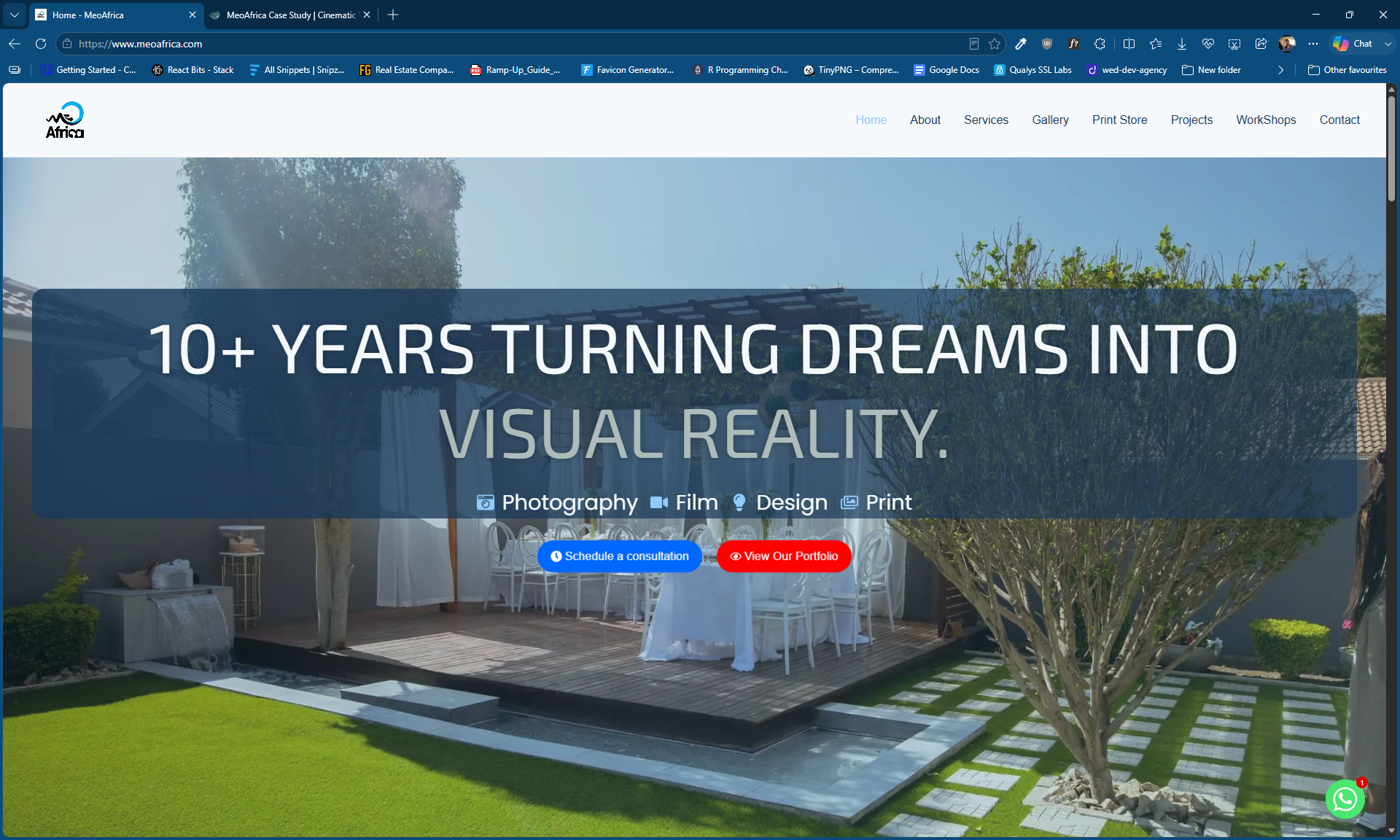Open the Extensions puzzle icon
1400x840 pixels.
point(1100,44)
